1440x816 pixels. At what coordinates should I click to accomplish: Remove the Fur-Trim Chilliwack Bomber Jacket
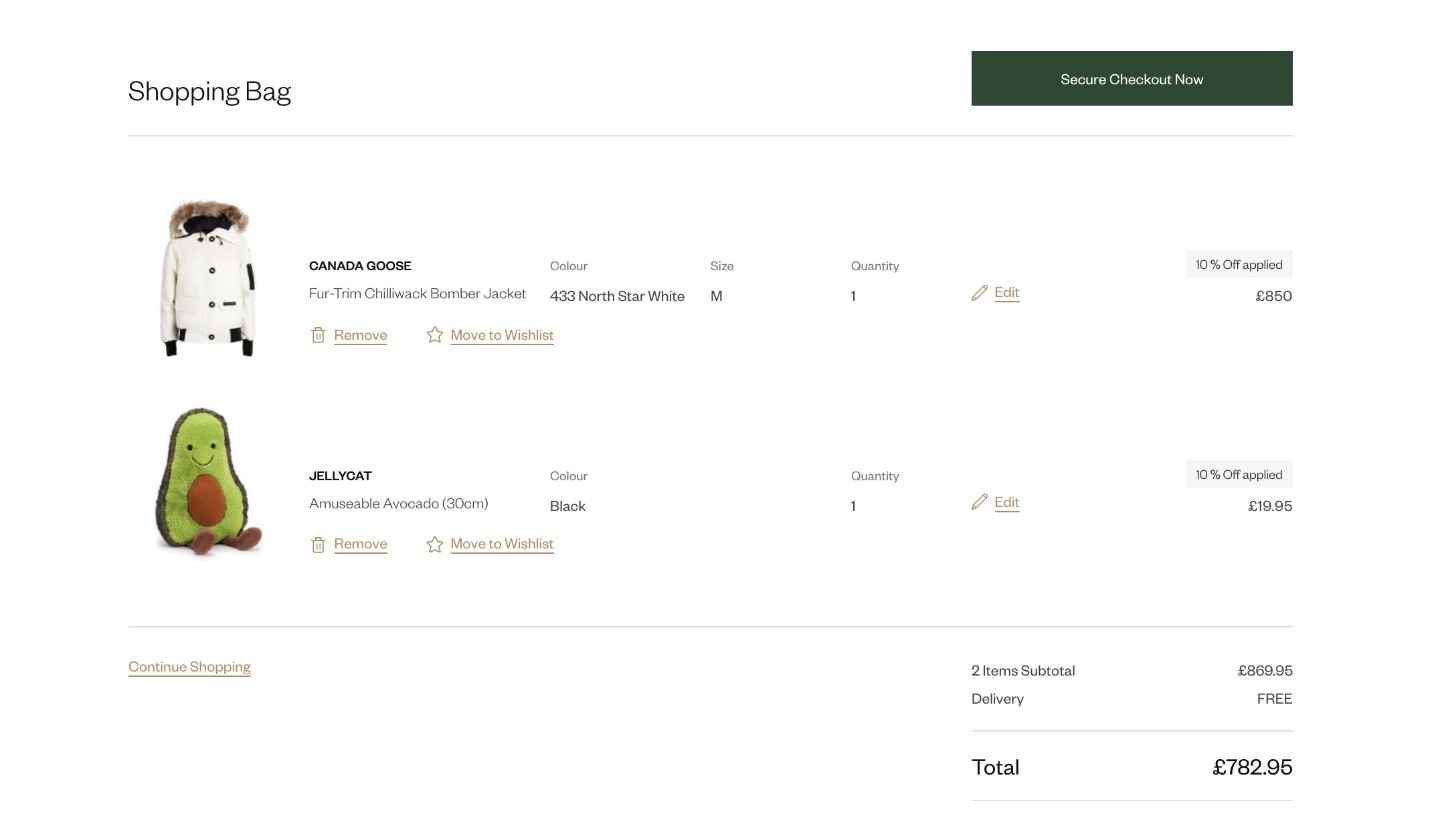[x=360, y=335]
